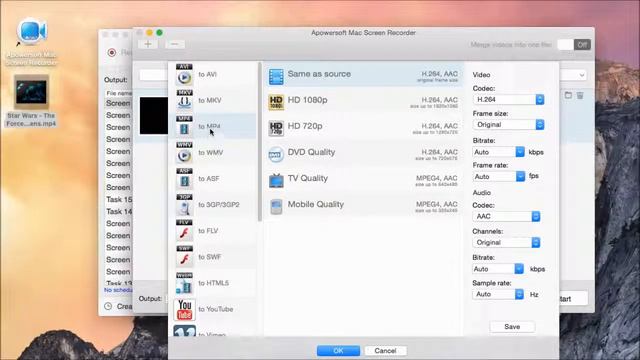Open the Channels dropdown
640x360 pixels.
coord(506,242)
